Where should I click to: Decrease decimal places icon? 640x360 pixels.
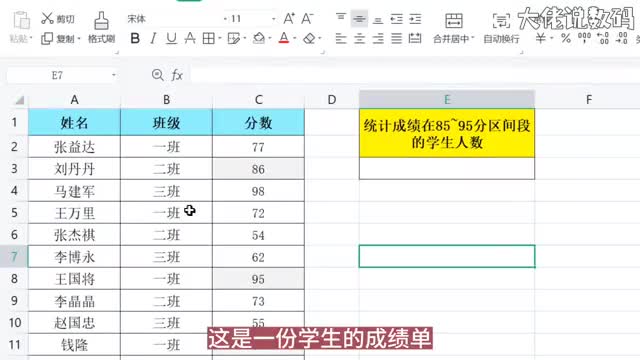click(x=622, y=38)
